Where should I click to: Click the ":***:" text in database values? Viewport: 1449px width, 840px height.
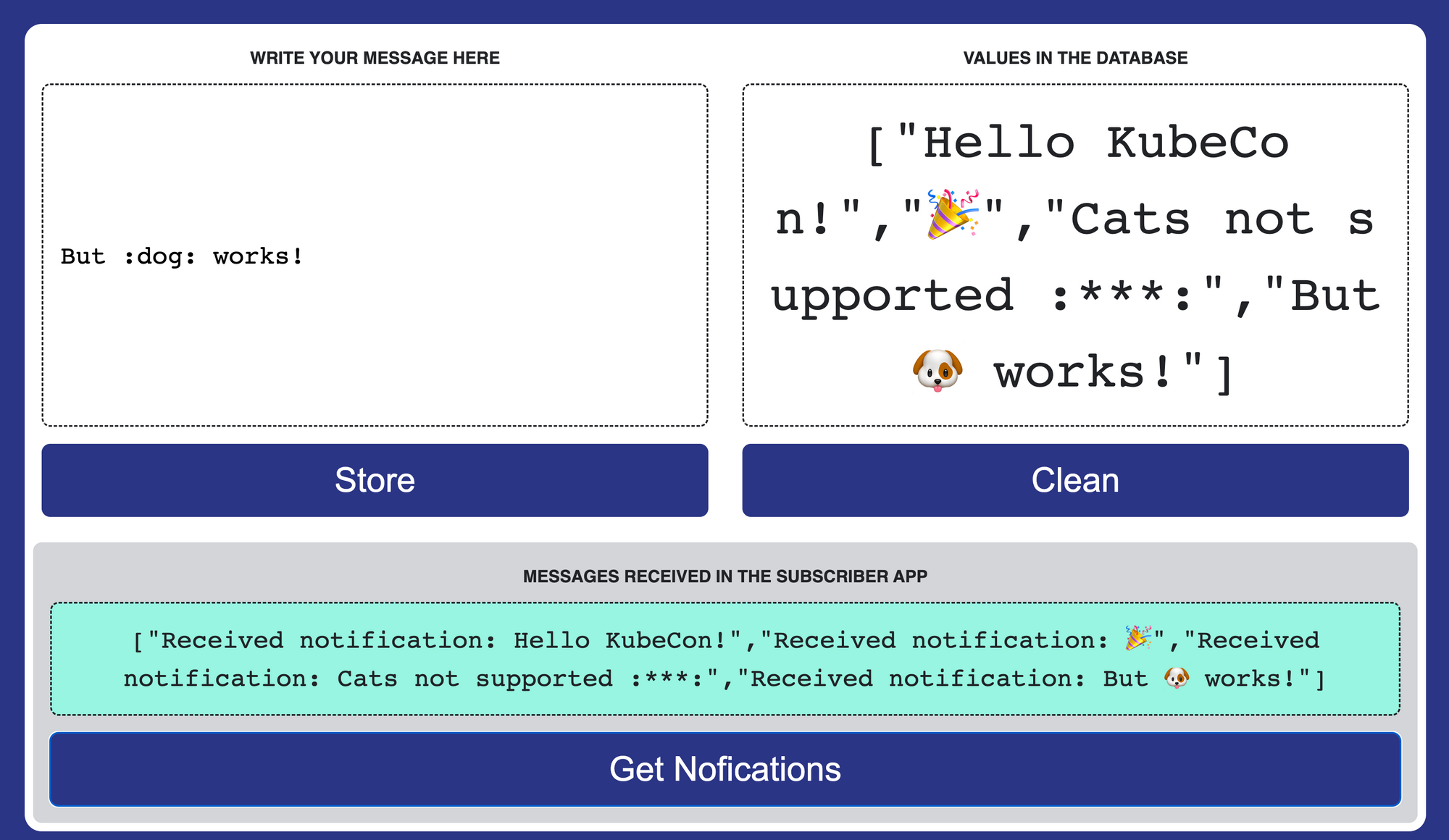click(1122, 296)
